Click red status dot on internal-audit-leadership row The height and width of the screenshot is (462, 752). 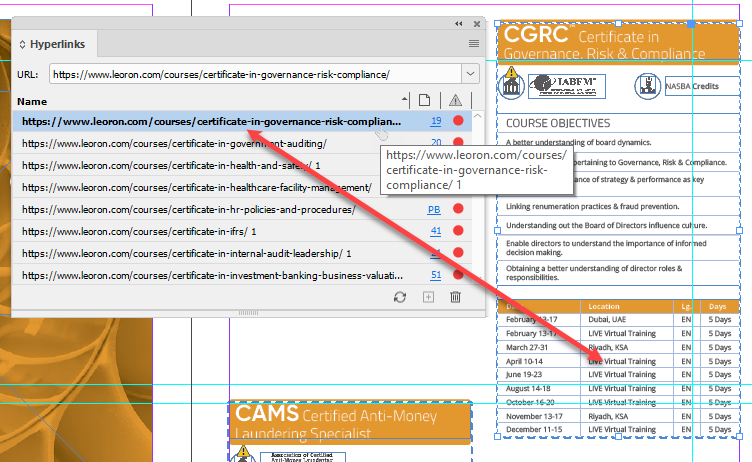click(458, 252)
